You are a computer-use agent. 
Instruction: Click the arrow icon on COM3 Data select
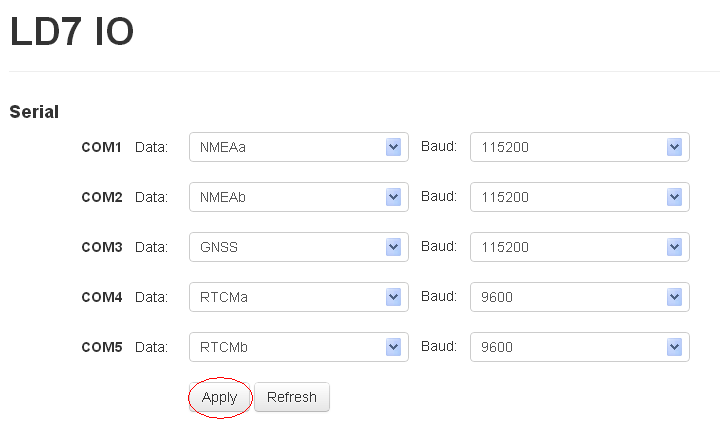tap(393, 247)
